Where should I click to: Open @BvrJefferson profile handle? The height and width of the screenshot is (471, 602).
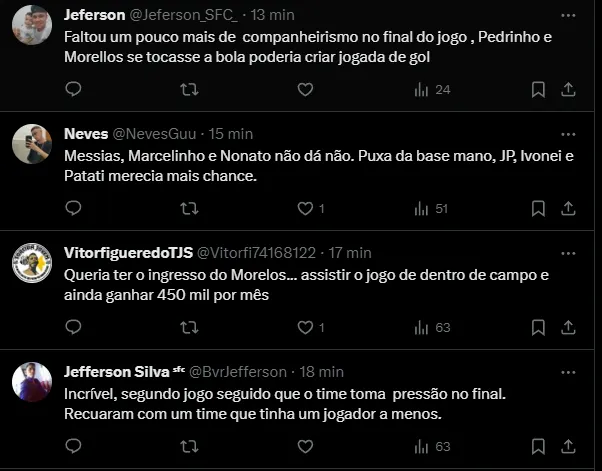[x=237, y=371]
